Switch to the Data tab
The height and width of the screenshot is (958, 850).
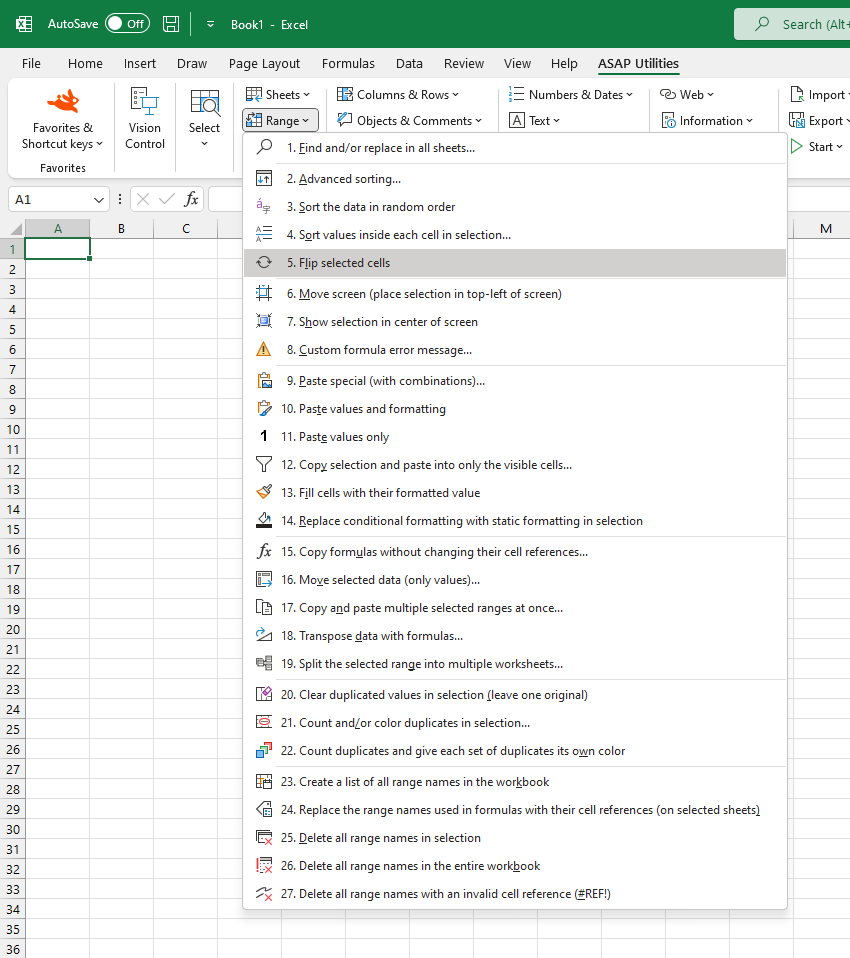(409, 64)
